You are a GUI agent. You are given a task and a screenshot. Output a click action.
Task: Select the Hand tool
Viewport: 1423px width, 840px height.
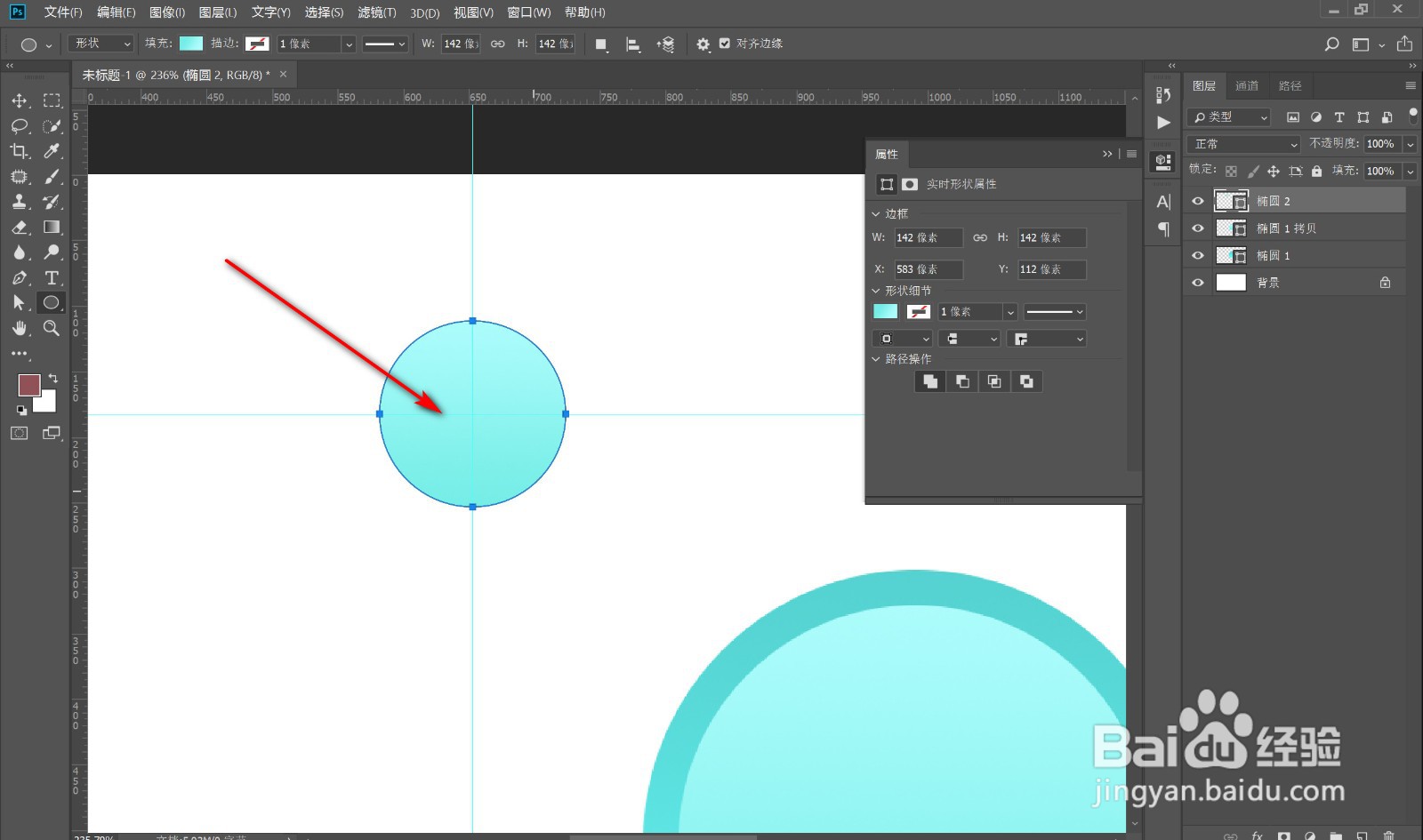pyautogui.click(x=20, y=328)
